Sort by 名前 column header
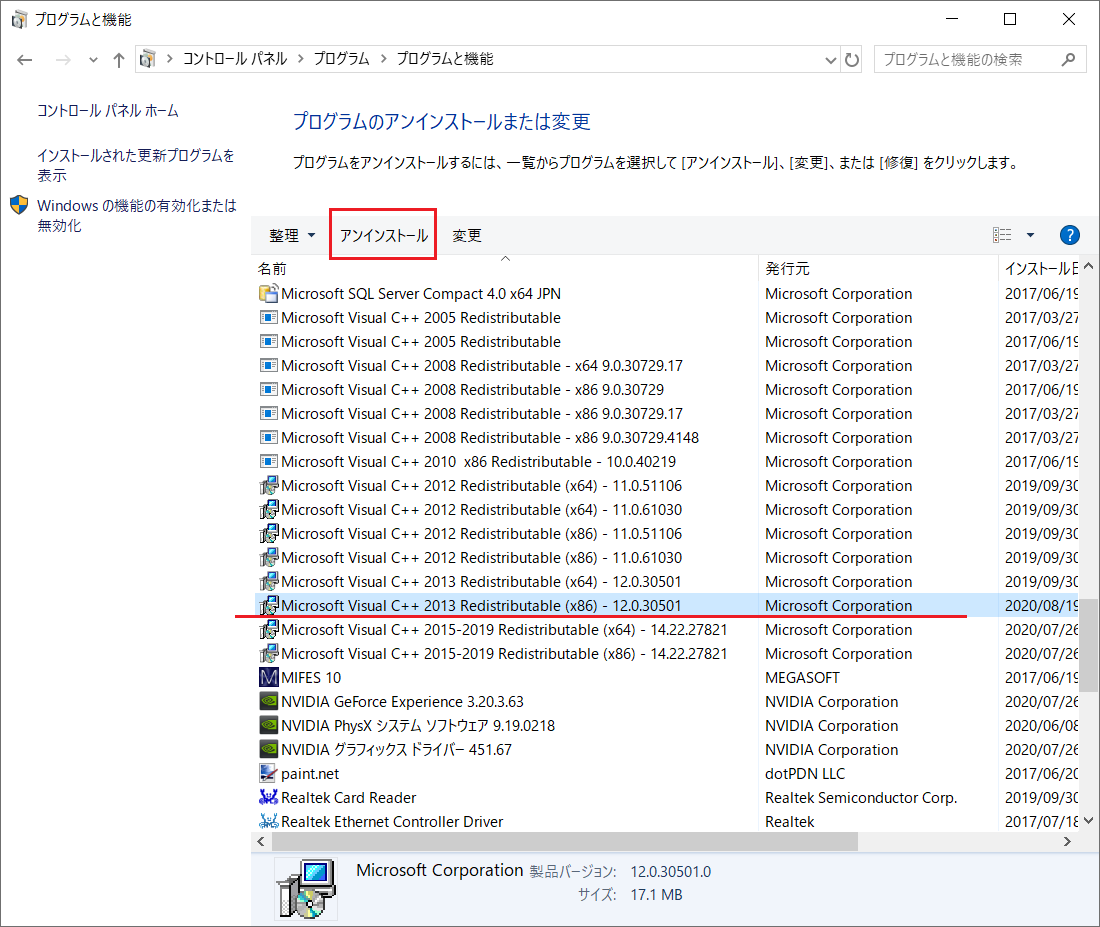 click(x=272, y=269)
